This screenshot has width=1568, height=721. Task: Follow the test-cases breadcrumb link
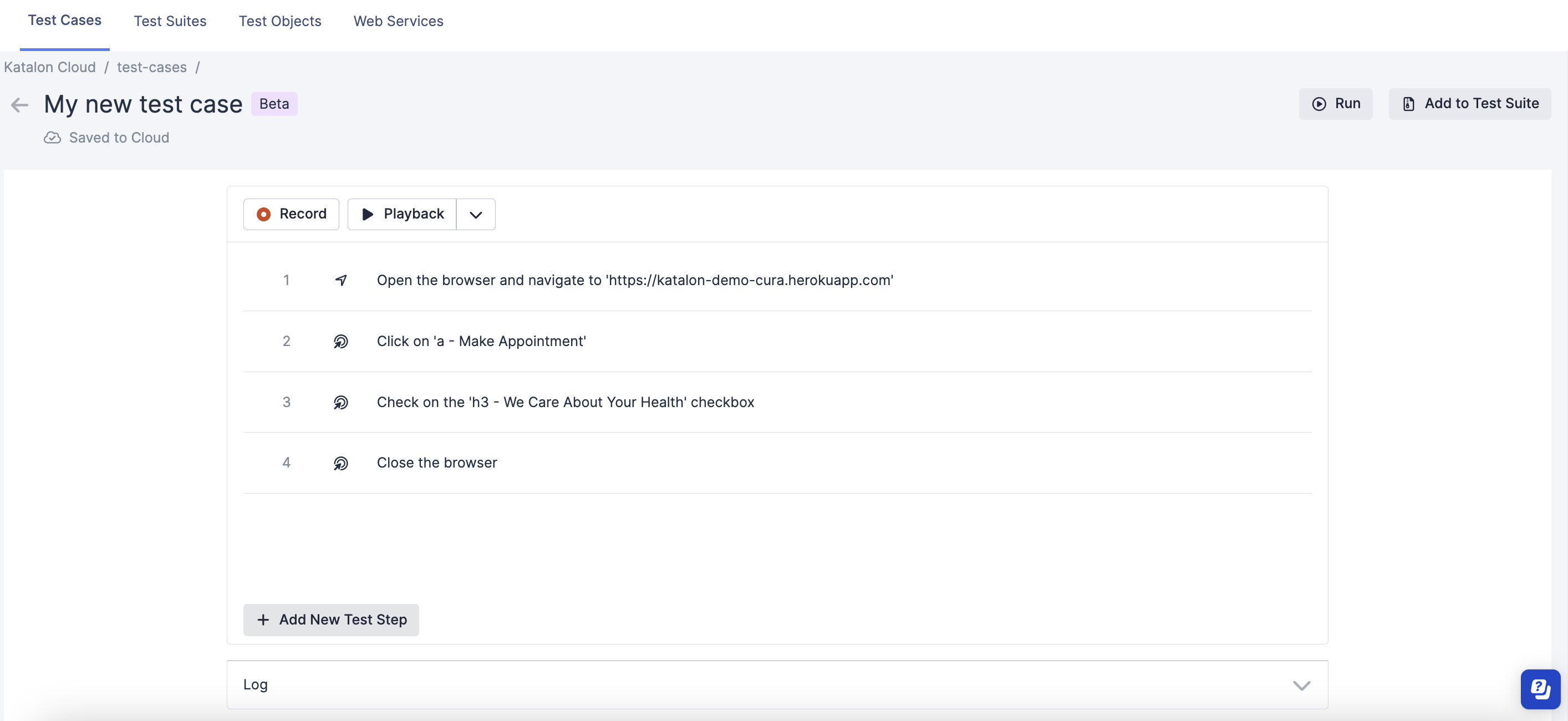(x=152, y=67)
